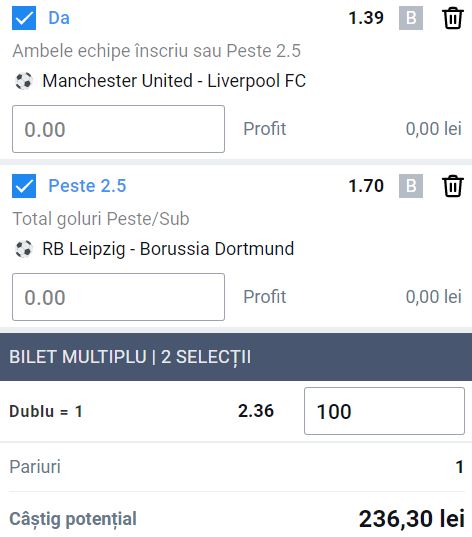Uncheck the Da selection checkbox
Viewport: 472px width, 537px height.
pos(24,18)
